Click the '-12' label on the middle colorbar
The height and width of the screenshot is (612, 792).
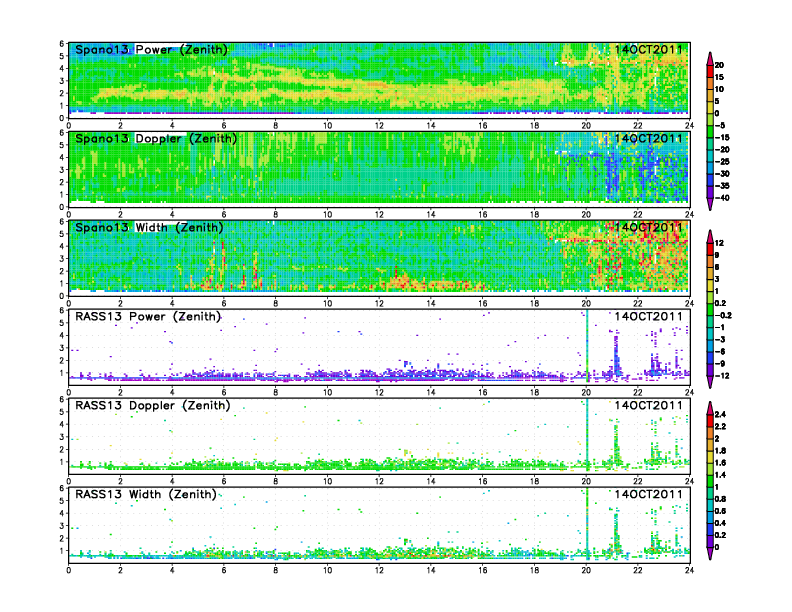click(722, 376)
